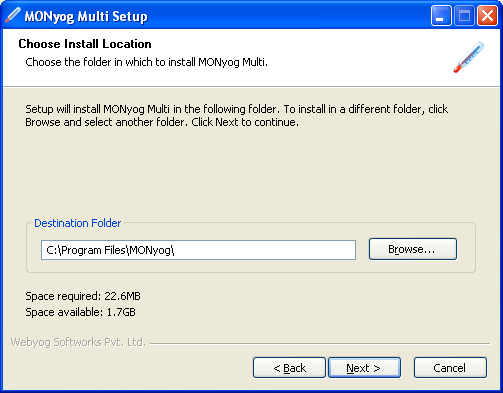This screenshot has width=503, height=393.
Task: Return with the Back button
Action: [289, 368]
